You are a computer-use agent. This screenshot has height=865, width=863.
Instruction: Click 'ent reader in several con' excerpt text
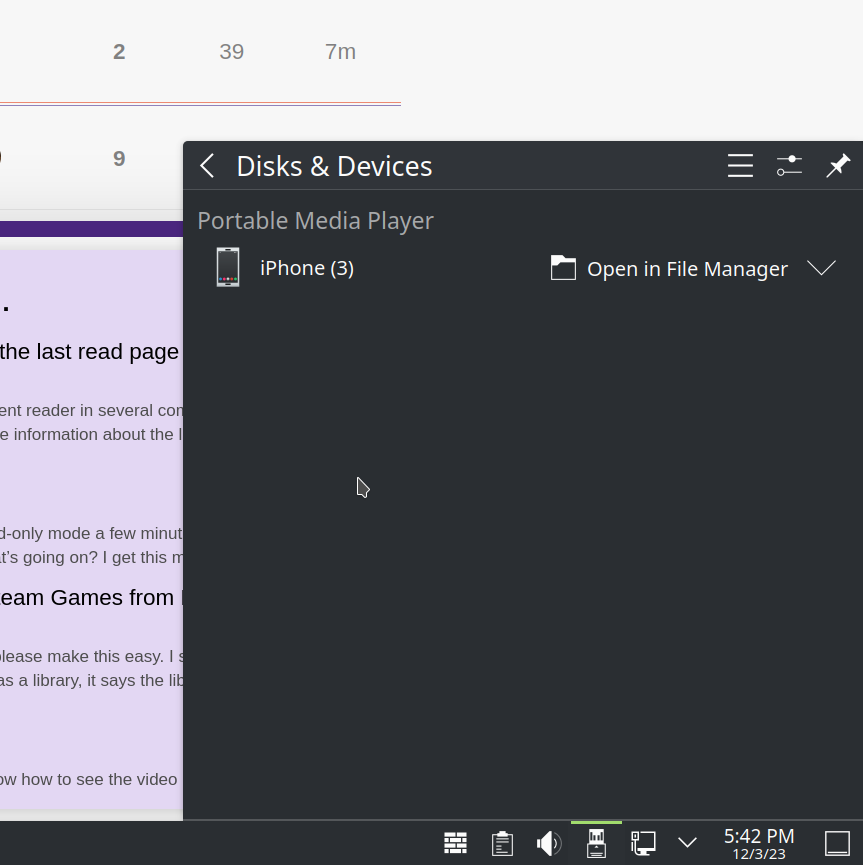(x=91, y=410)
